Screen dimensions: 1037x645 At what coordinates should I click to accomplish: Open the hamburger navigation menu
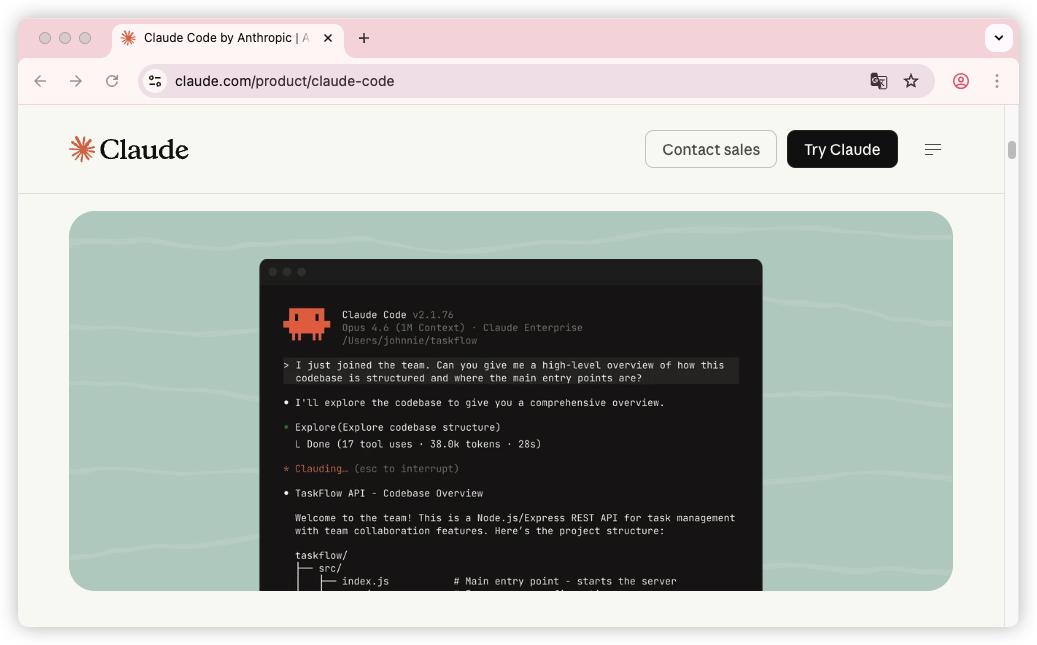932,149
